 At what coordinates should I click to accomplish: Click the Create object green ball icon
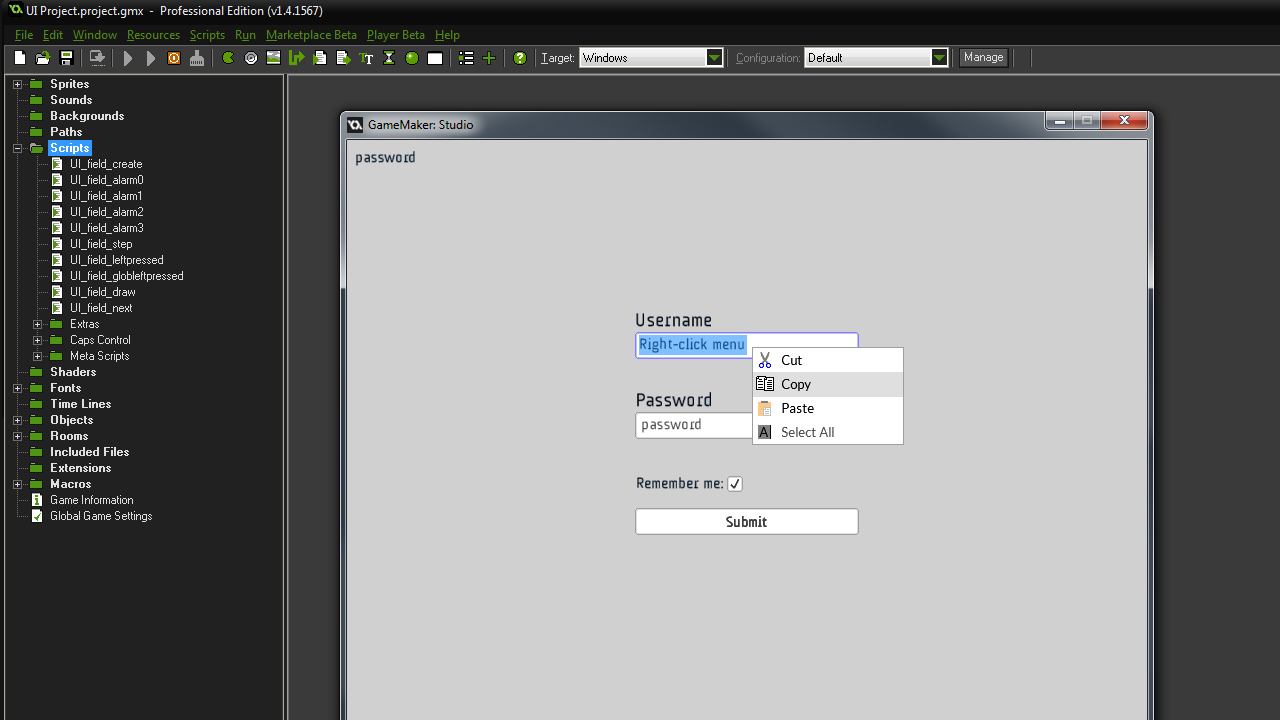click(412, 58)
